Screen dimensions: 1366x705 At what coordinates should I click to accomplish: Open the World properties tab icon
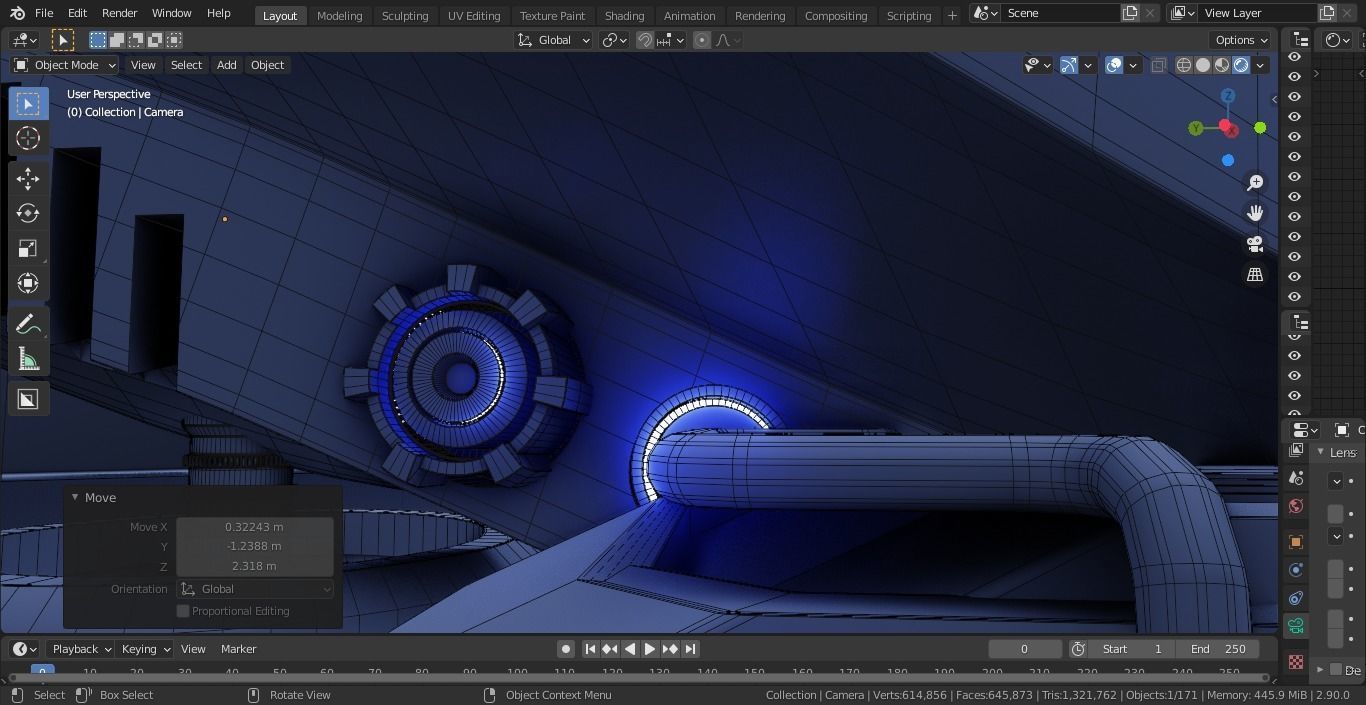pyautogui.click(x=1296, y=506)
